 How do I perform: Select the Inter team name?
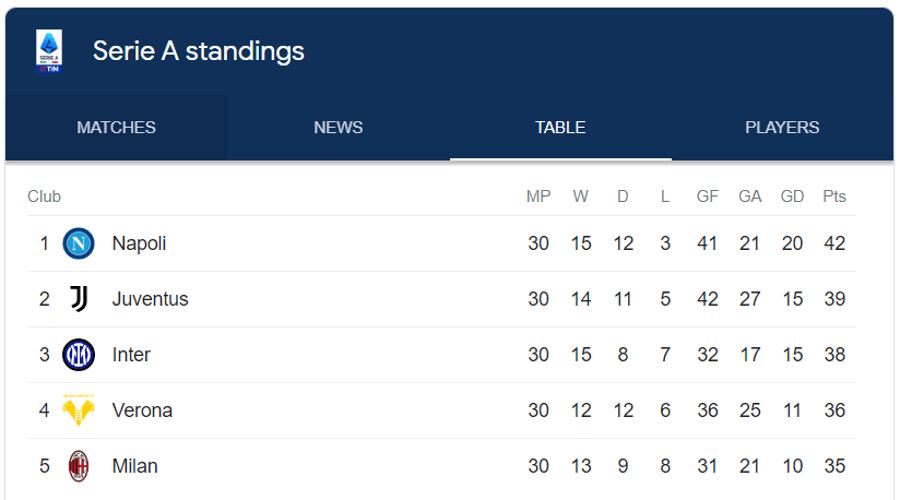pyautogui.click(x=131, y=355)
